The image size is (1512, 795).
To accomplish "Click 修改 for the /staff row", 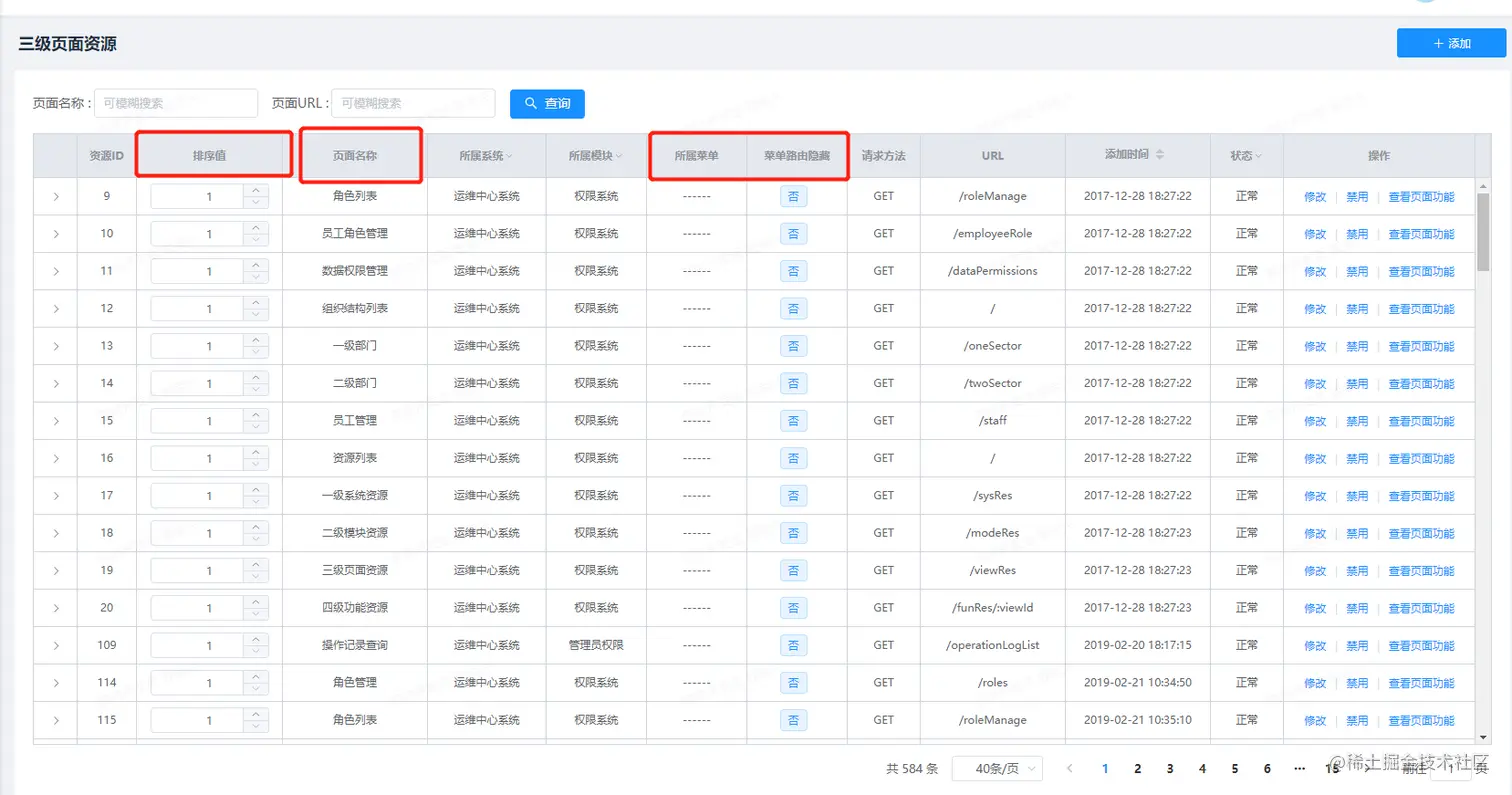I will pos(1315,422).
